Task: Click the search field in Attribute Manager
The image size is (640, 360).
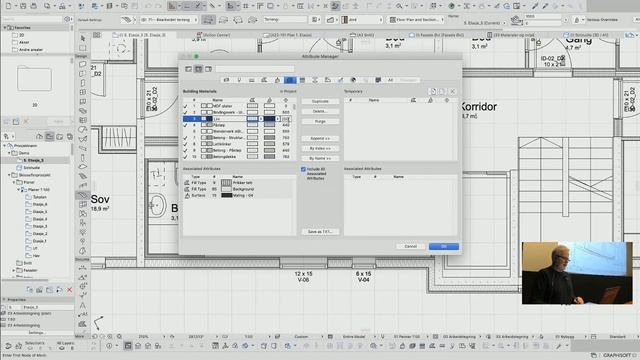Action: click(x=255, y=69)
